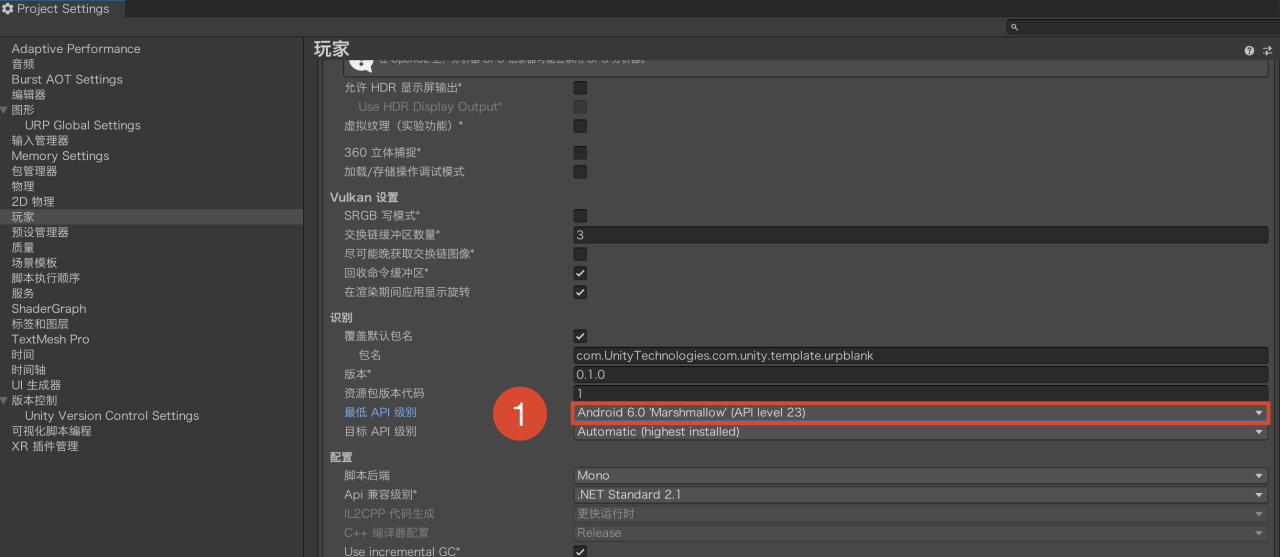The width and height of the screenshot is (1280, 557).
Task: Open Api 兼容级别 dropdown
Action: point(921,495)
